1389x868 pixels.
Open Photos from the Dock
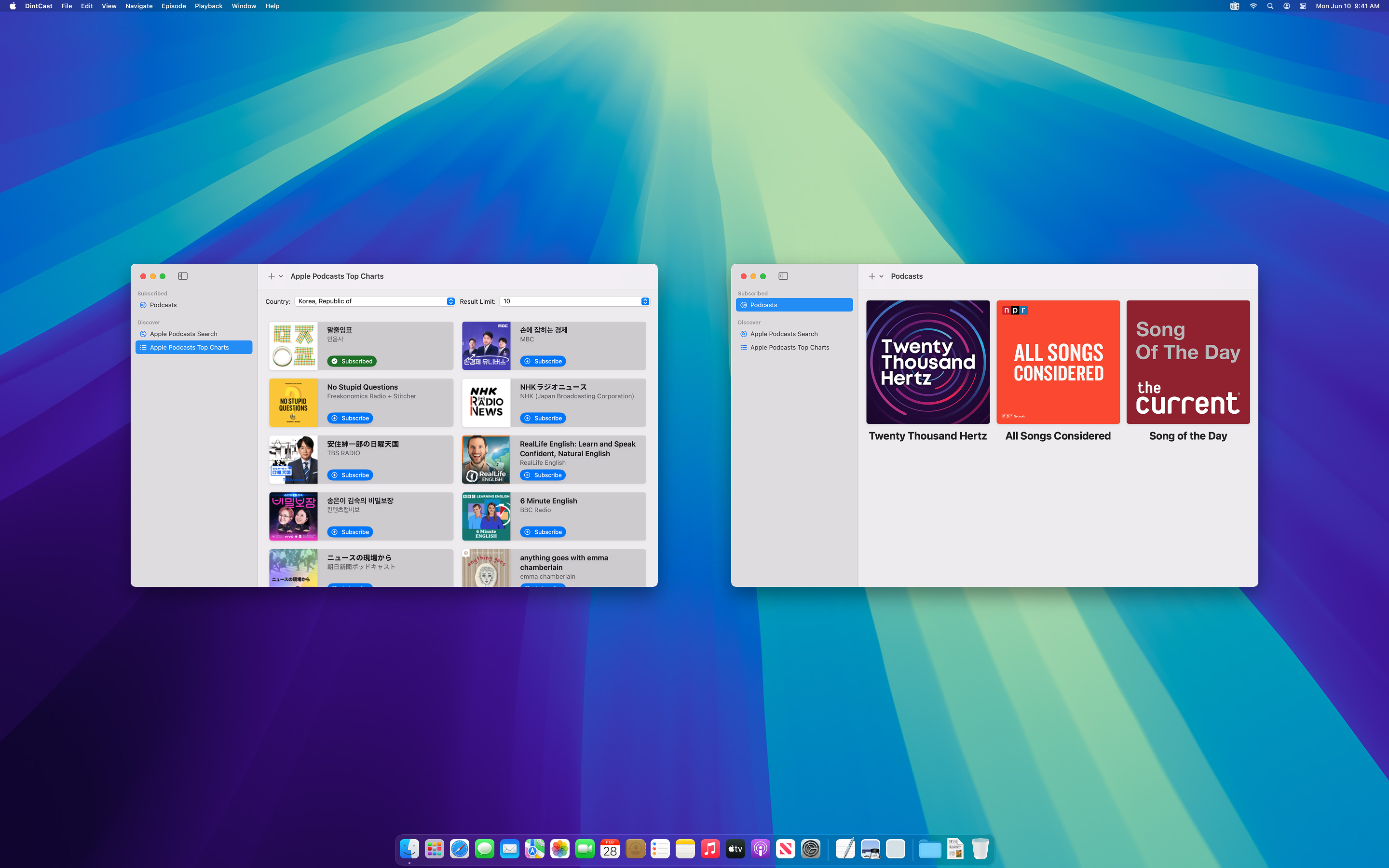559,849
